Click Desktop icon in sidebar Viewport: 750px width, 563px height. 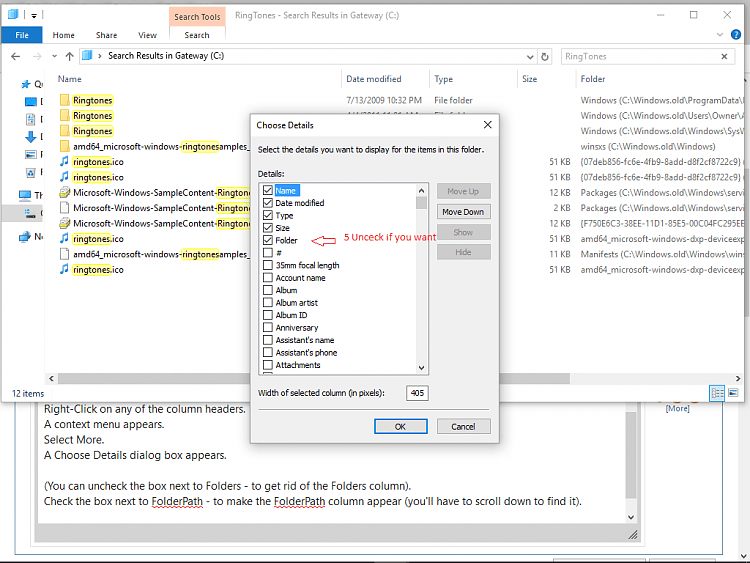(31, 101)
